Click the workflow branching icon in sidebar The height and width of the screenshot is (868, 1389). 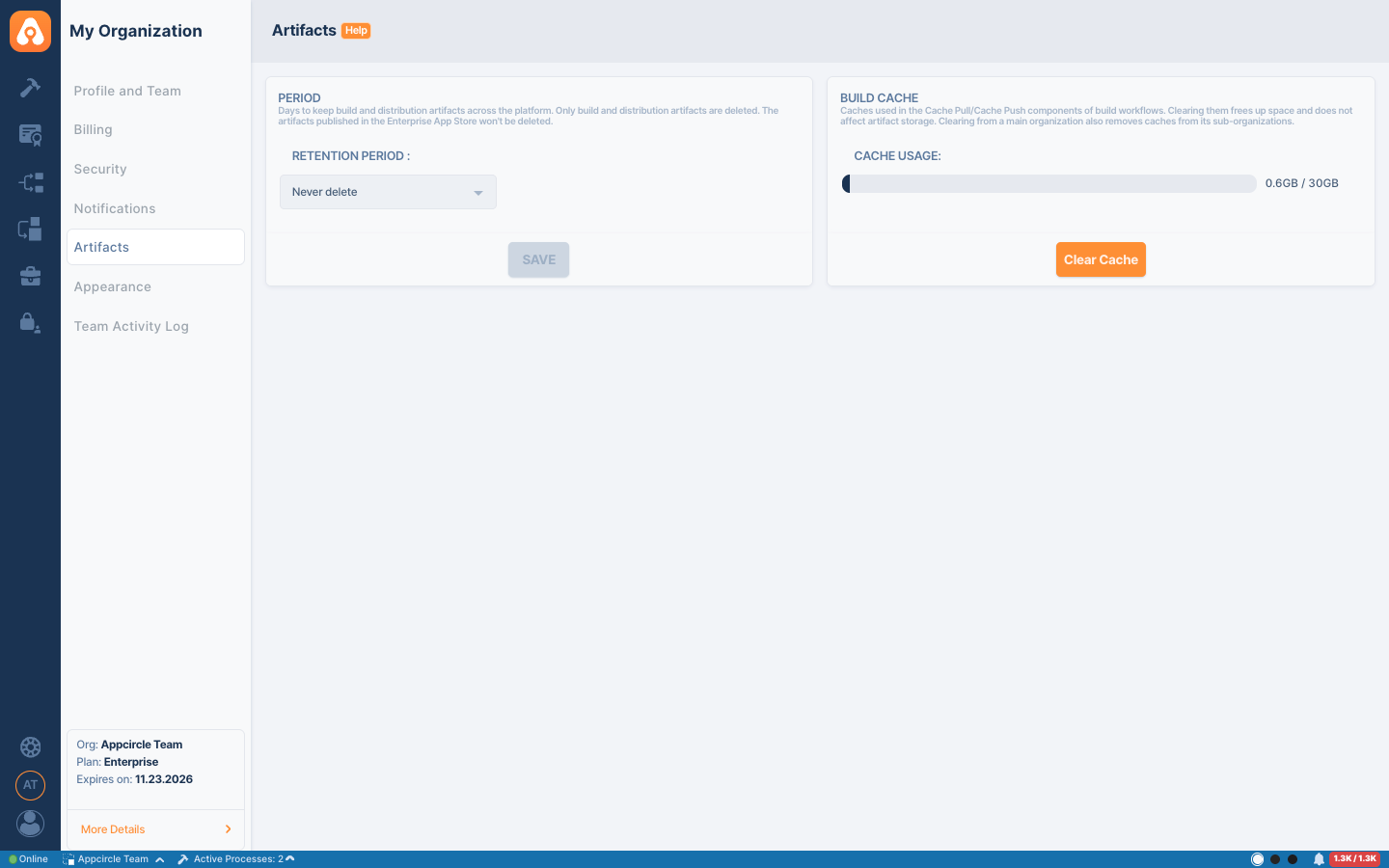[30, 181]
